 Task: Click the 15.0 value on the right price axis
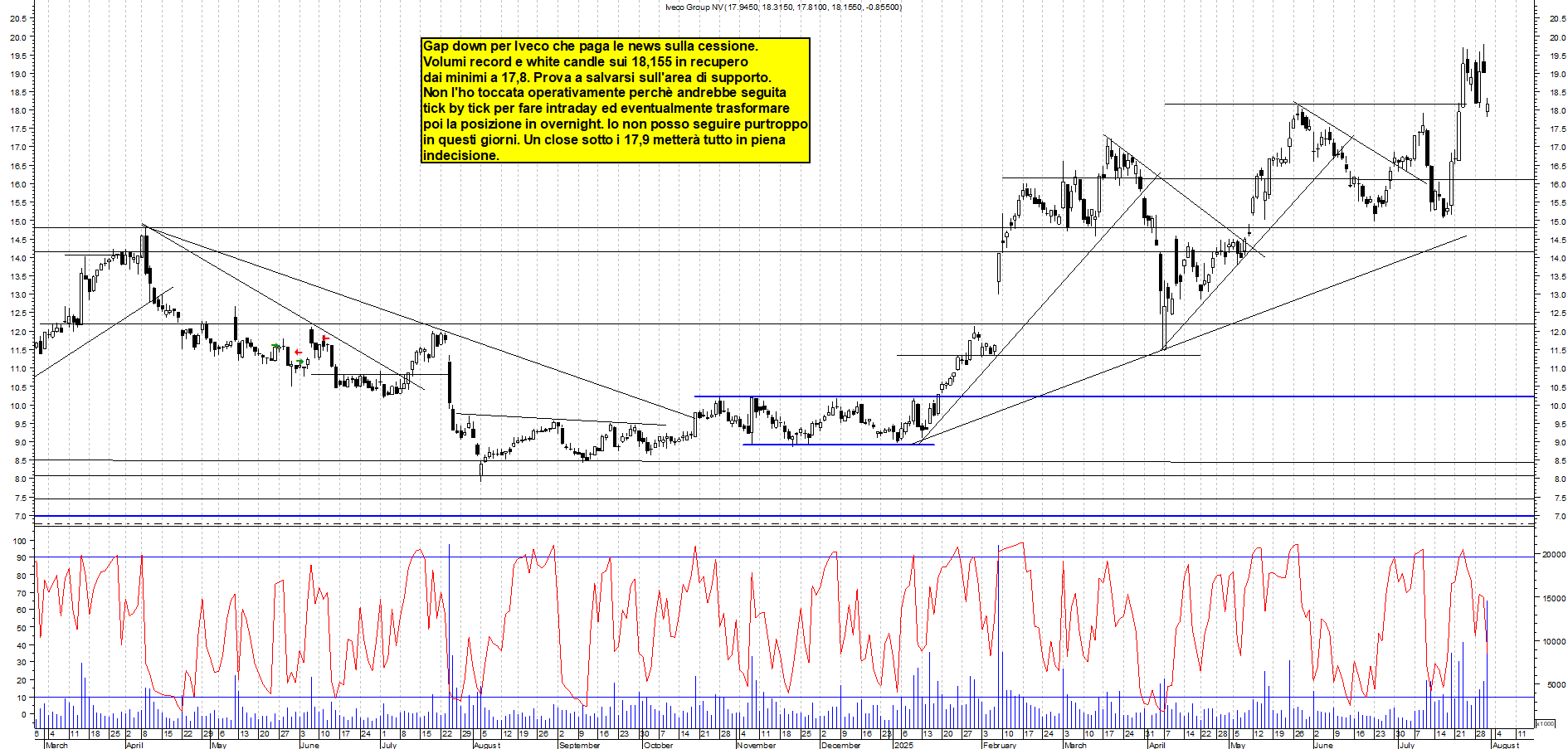coord(1557,222)
